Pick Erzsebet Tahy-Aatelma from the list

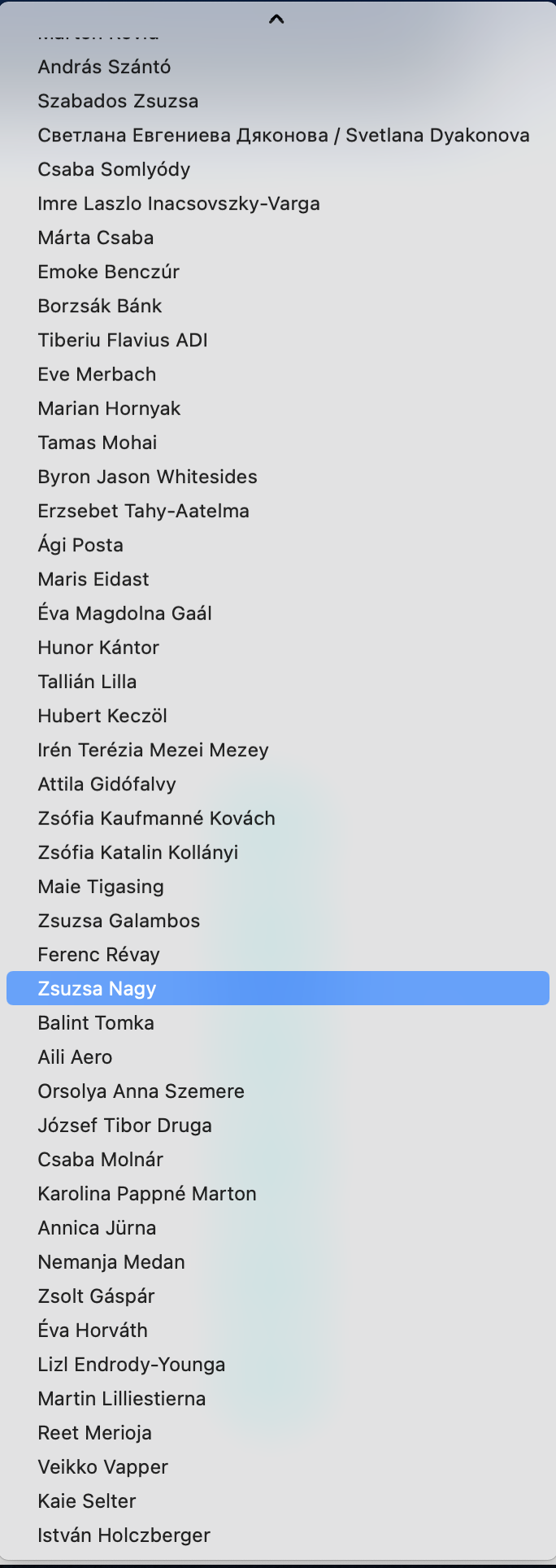point(143,511)
